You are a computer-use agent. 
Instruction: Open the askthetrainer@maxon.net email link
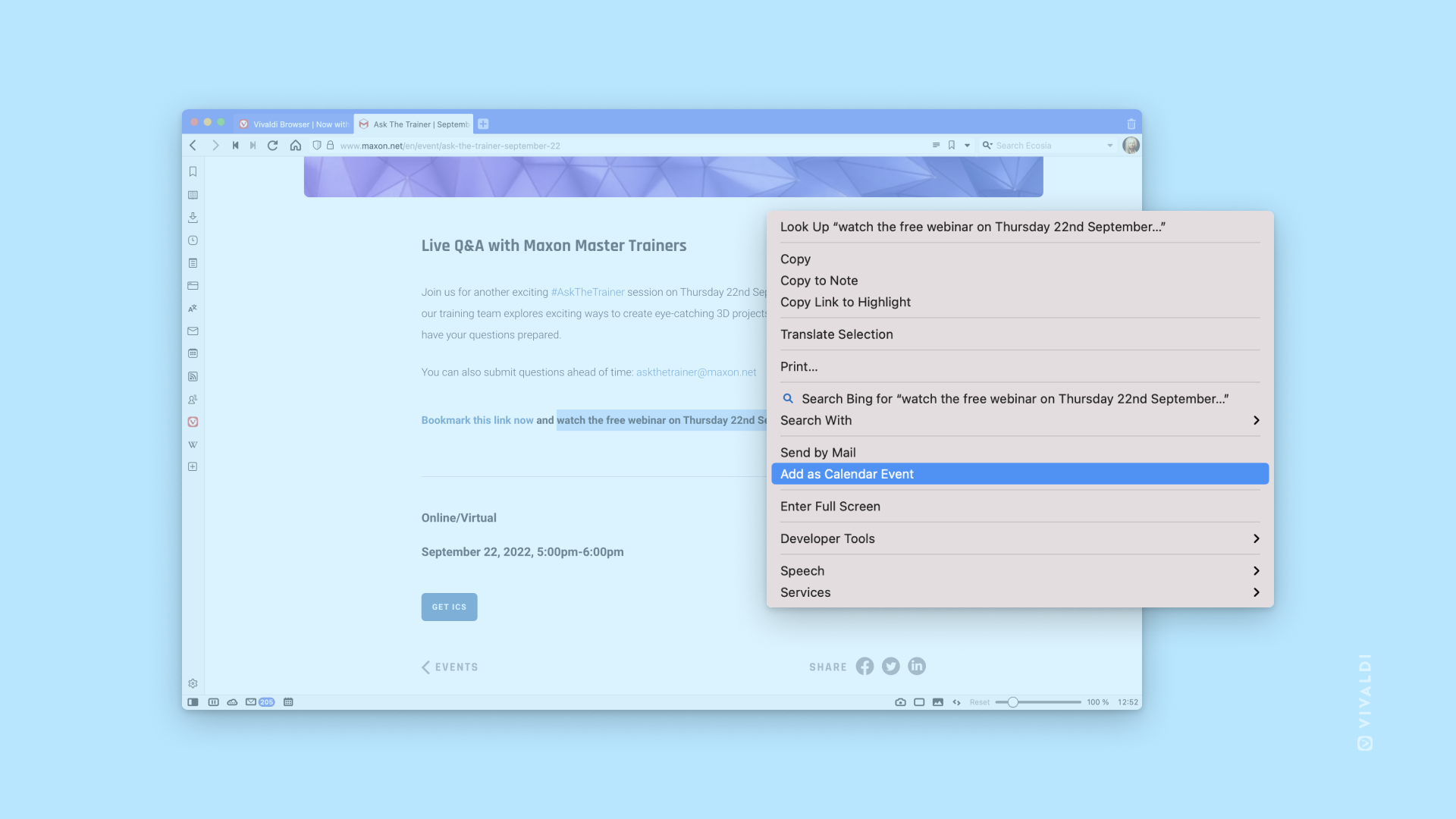point(695,372)
